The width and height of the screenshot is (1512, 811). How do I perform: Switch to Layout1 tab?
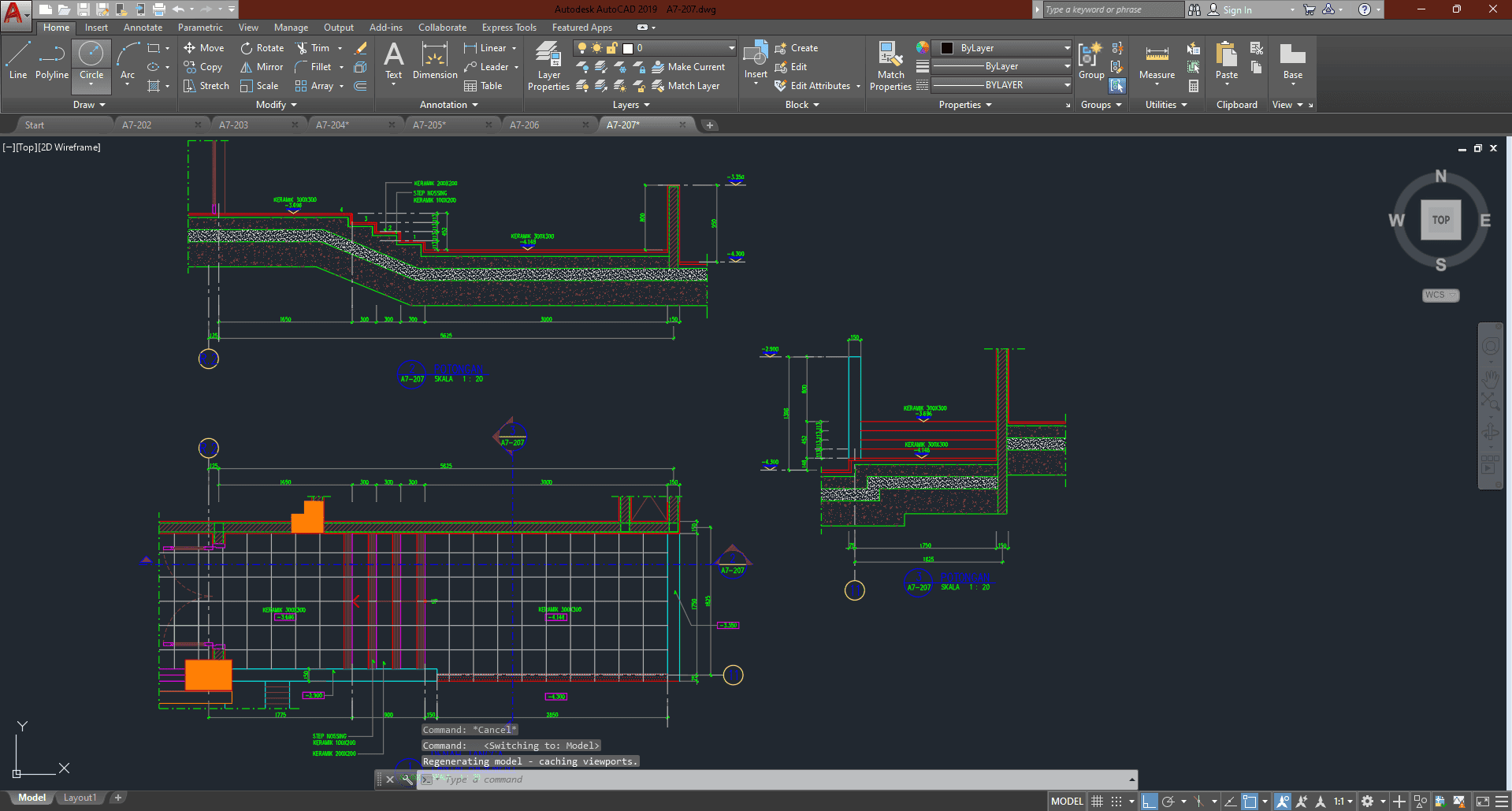tap(80, 798)
